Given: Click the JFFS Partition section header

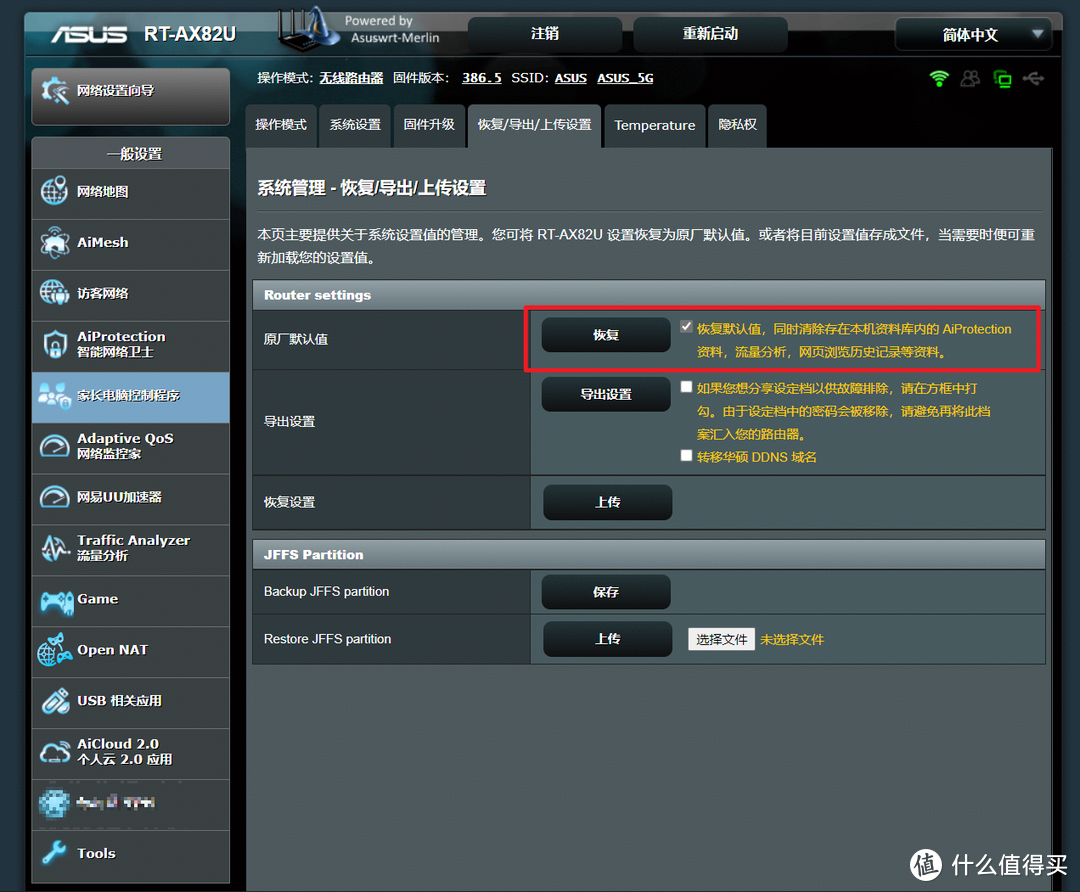Looking at the screenshot, I should (x=649, y=554).
